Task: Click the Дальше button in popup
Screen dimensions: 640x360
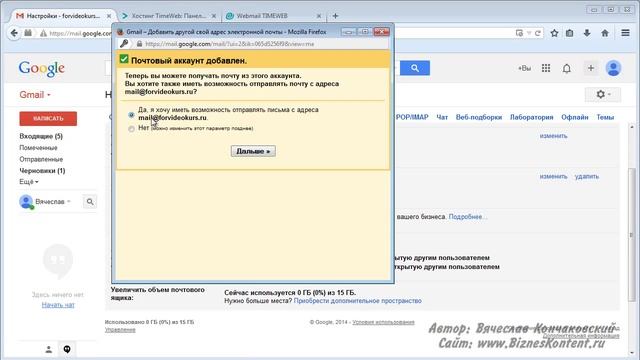Action: pos(253,151)
